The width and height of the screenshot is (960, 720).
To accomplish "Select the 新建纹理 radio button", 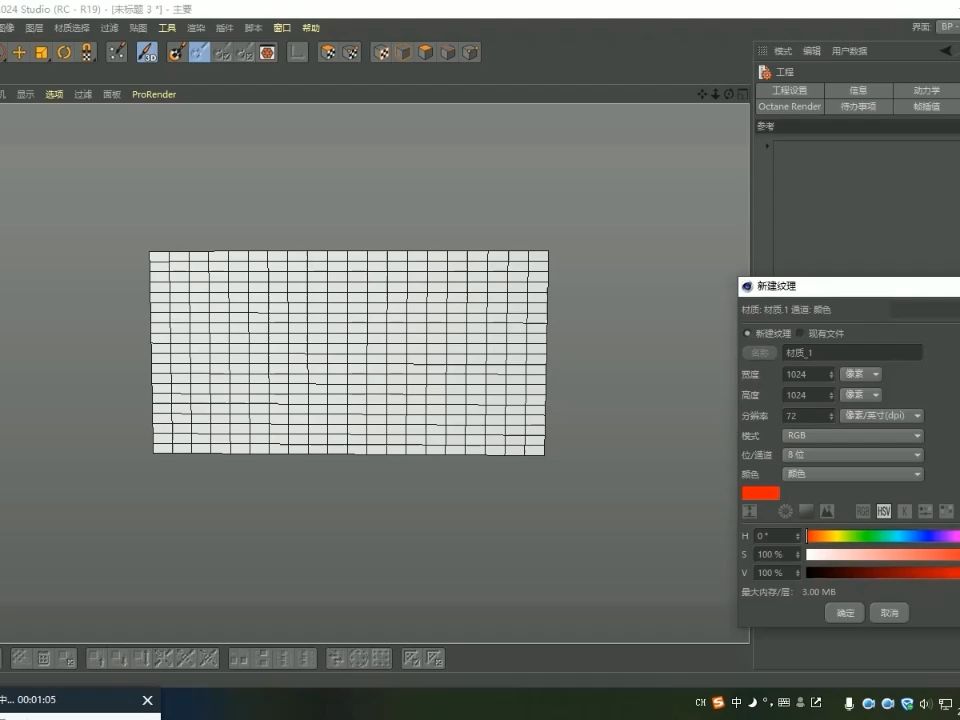I will 747,333.
